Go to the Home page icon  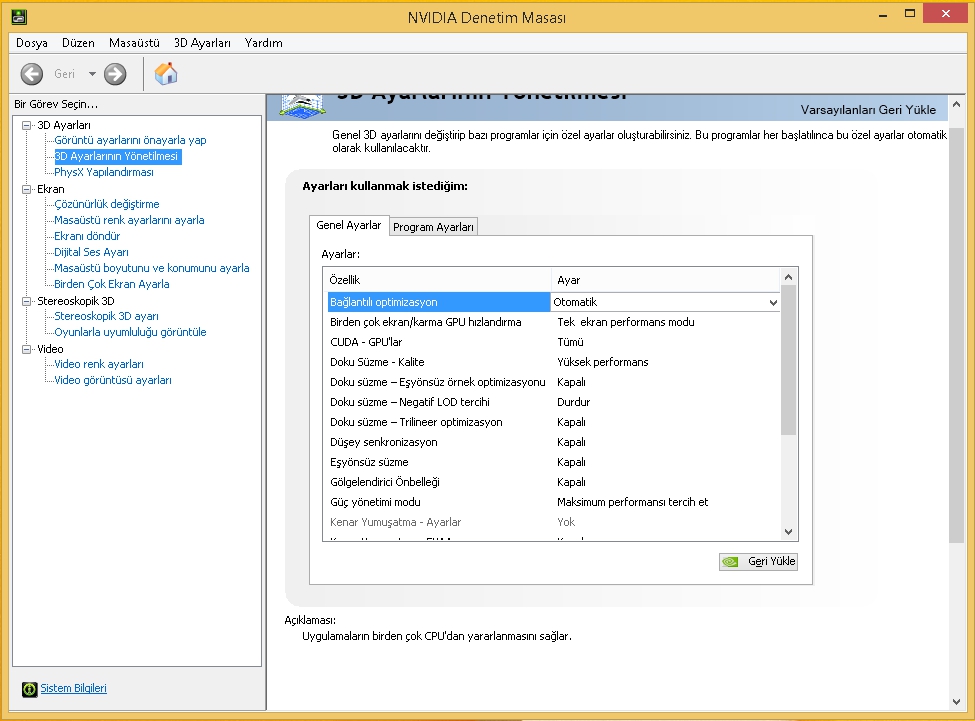166,74
